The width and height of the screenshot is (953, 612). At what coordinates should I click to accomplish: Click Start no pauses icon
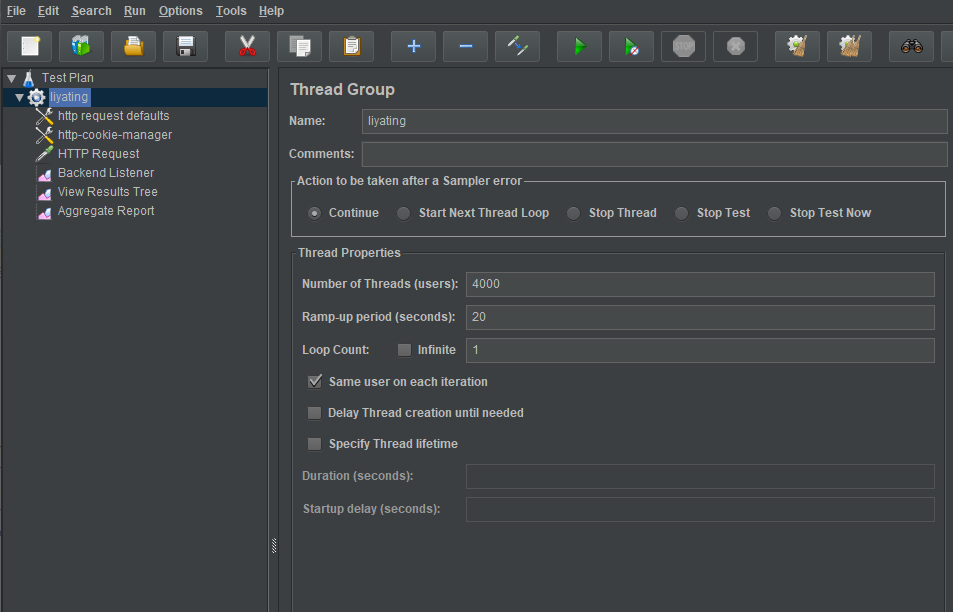coord(631,46)
